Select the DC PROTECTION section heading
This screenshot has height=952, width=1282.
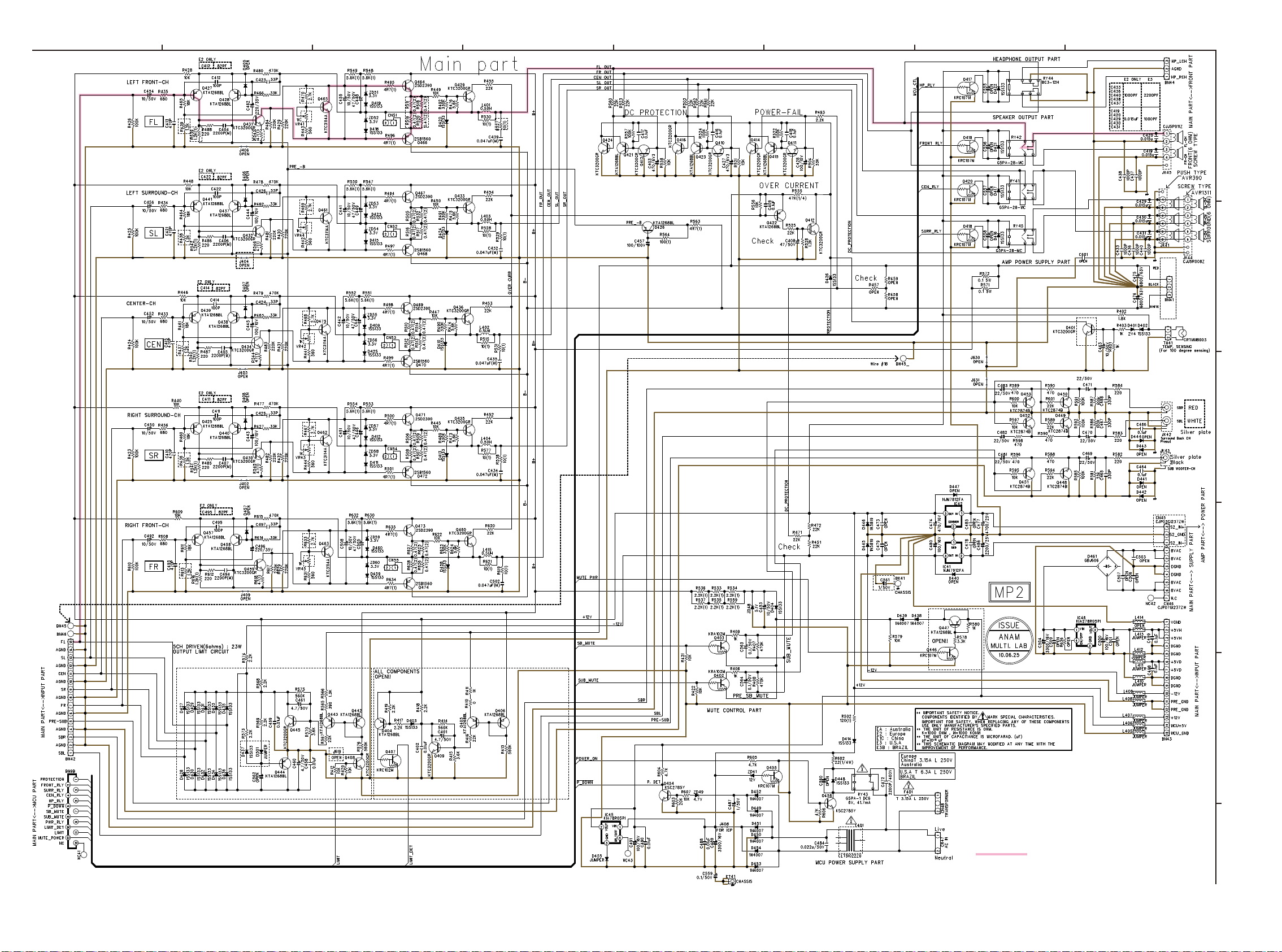(x=656, y=112)
